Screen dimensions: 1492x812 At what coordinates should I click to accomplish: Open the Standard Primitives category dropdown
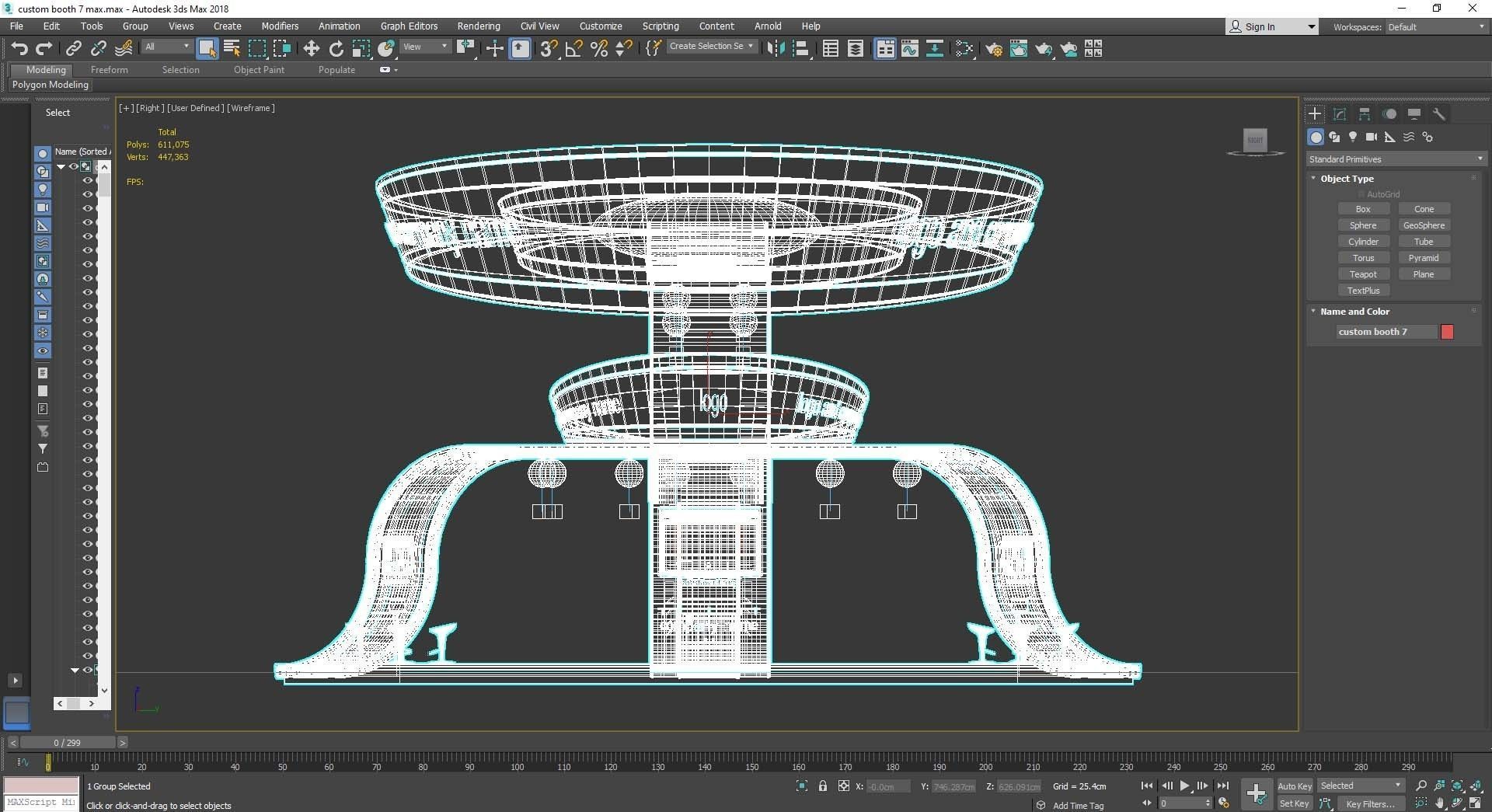pos(1396,159)
